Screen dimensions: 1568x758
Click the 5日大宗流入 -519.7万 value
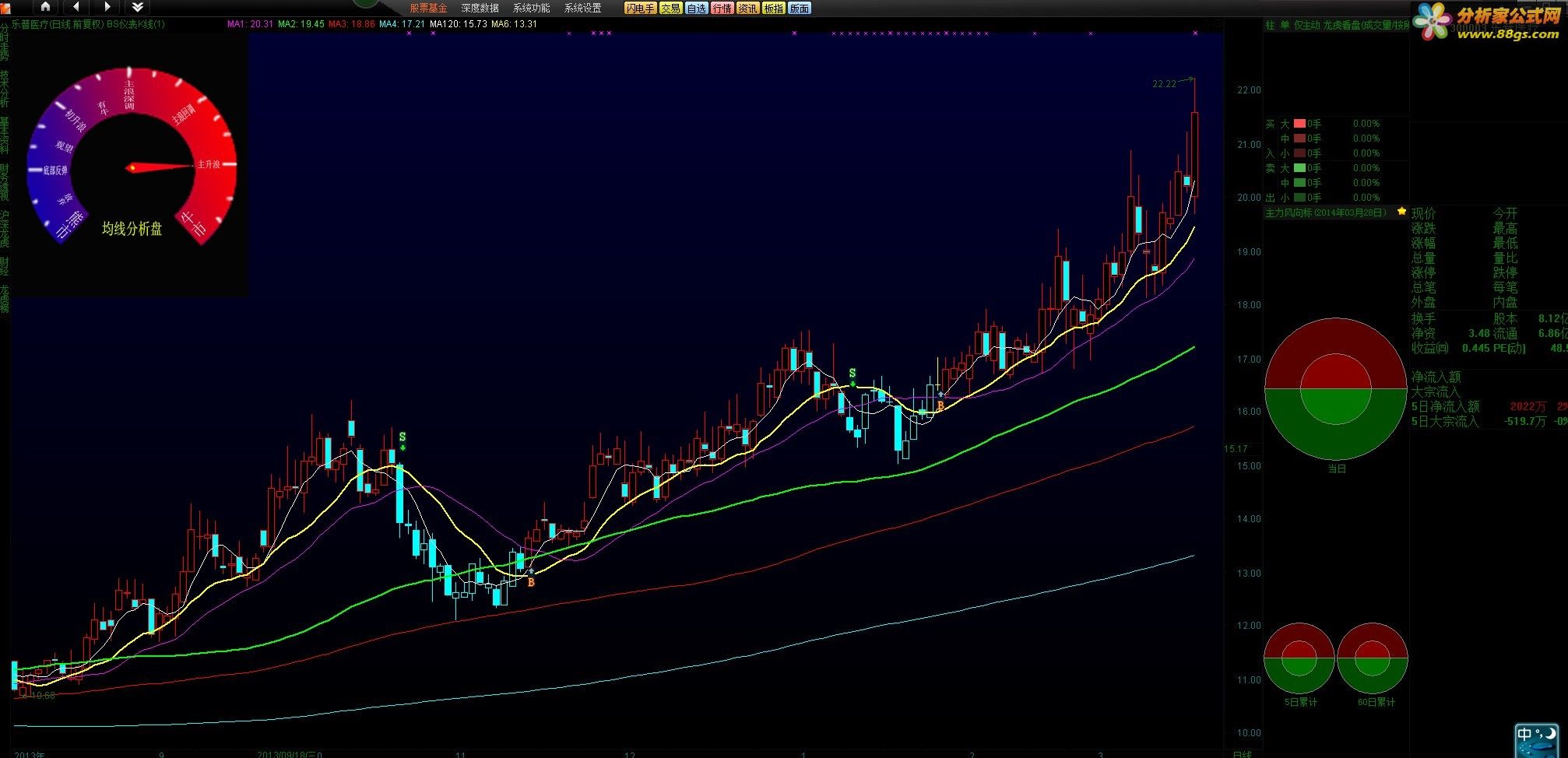coord(1525,421)
